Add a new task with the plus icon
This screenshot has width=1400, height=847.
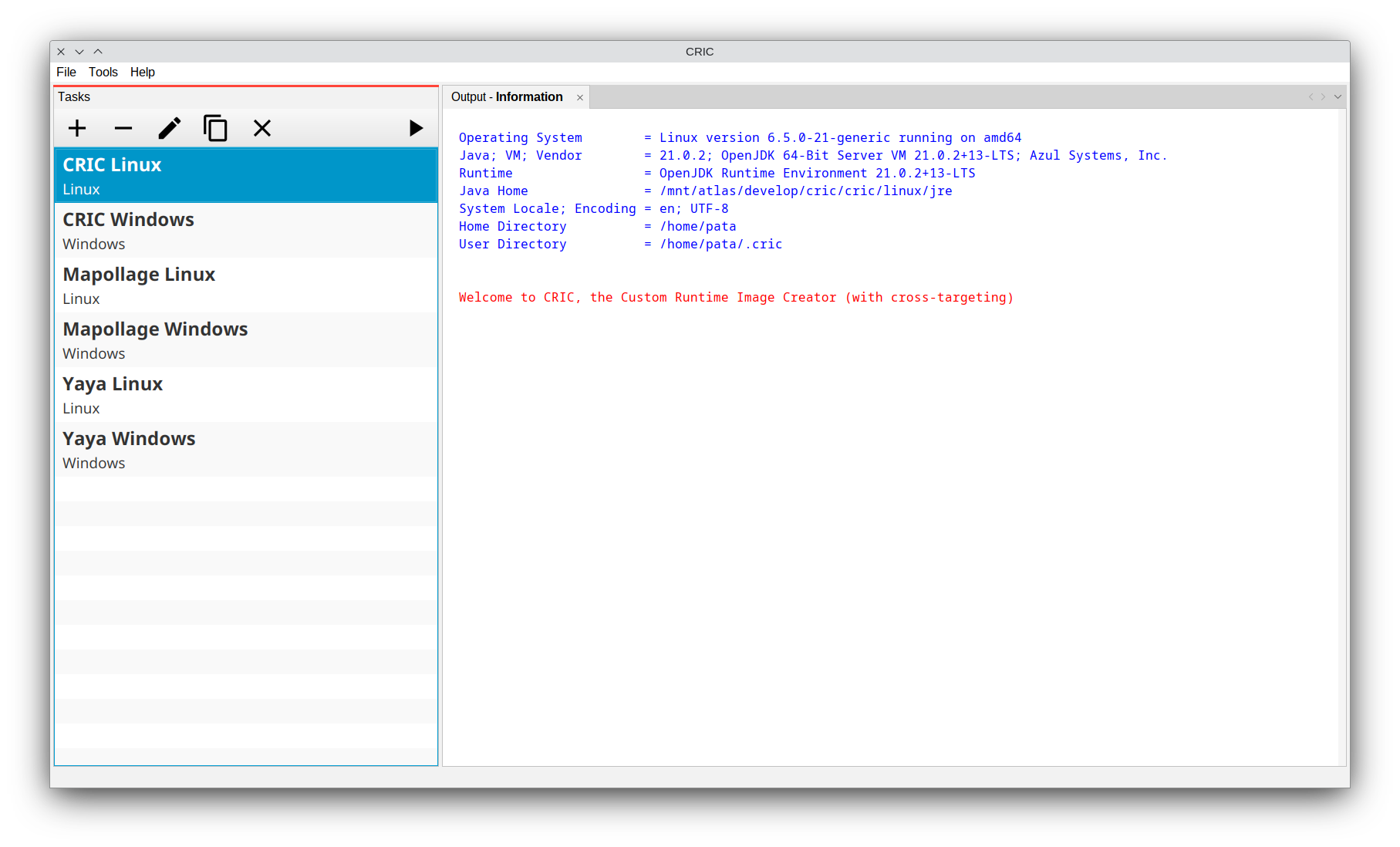(77, 128)
